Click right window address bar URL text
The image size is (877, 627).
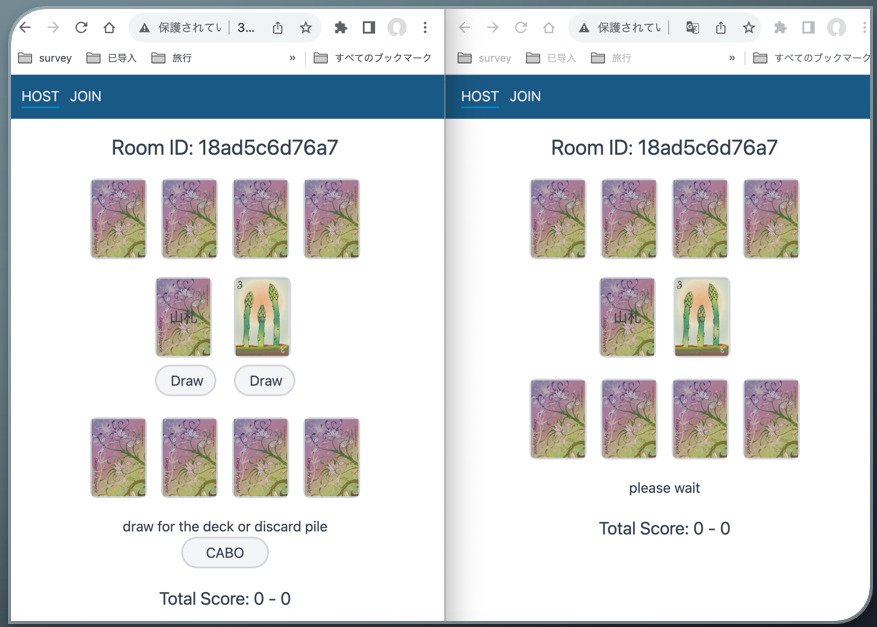click(x=630, y=27)
